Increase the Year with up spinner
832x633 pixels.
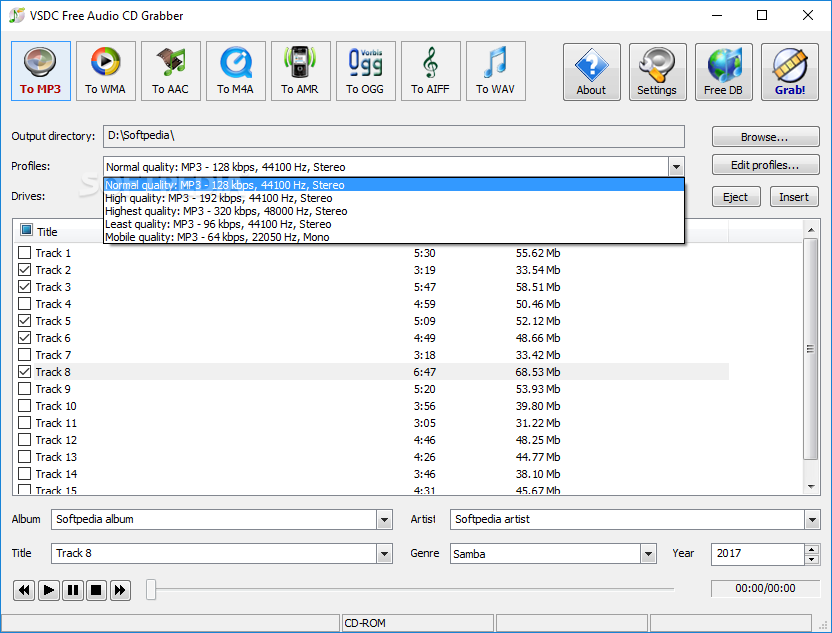tap(811, 549)
